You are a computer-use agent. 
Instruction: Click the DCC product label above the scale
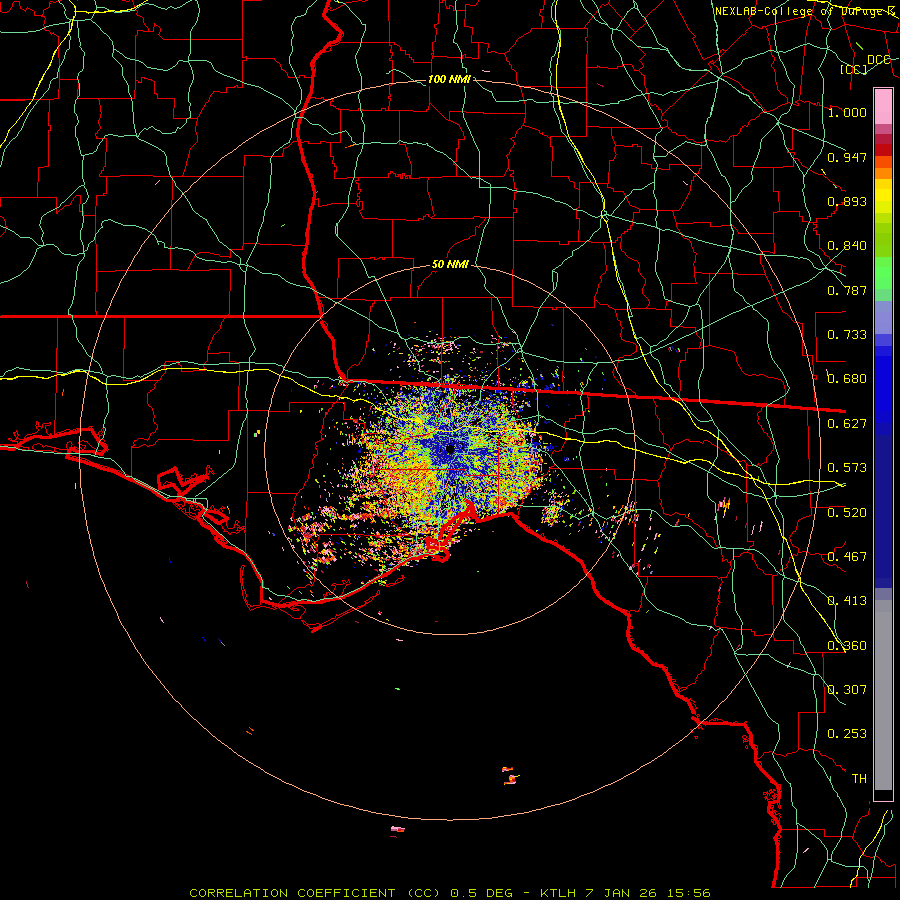(878, 60)
